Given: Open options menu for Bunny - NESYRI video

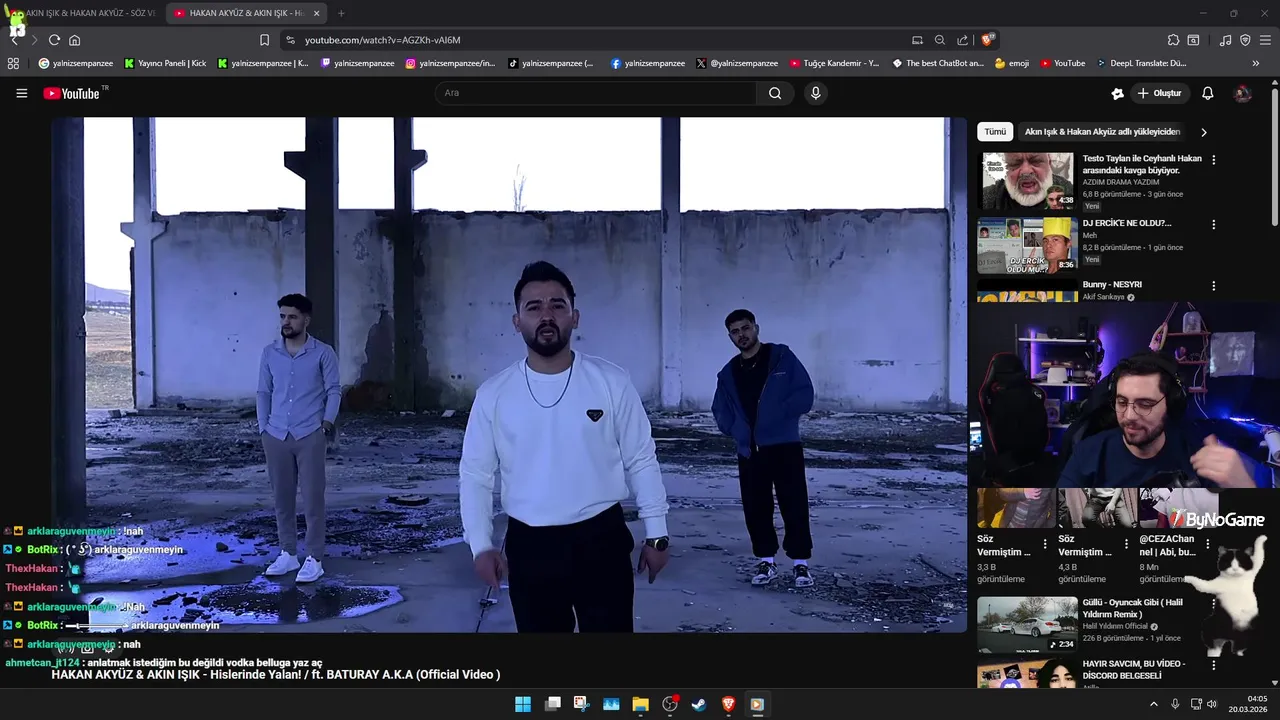Looking at the screenshot, I should click(x=1214, y=286).
